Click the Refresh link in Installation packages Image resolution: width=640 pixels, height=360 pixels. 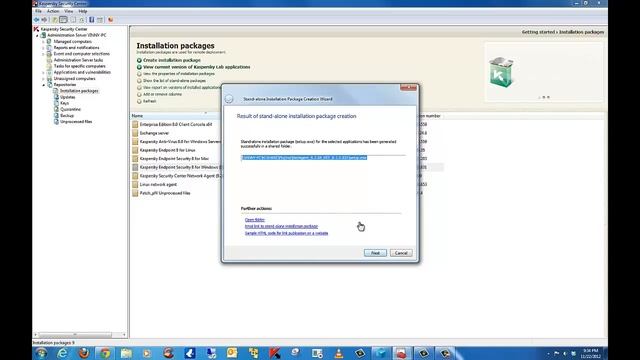149,101
